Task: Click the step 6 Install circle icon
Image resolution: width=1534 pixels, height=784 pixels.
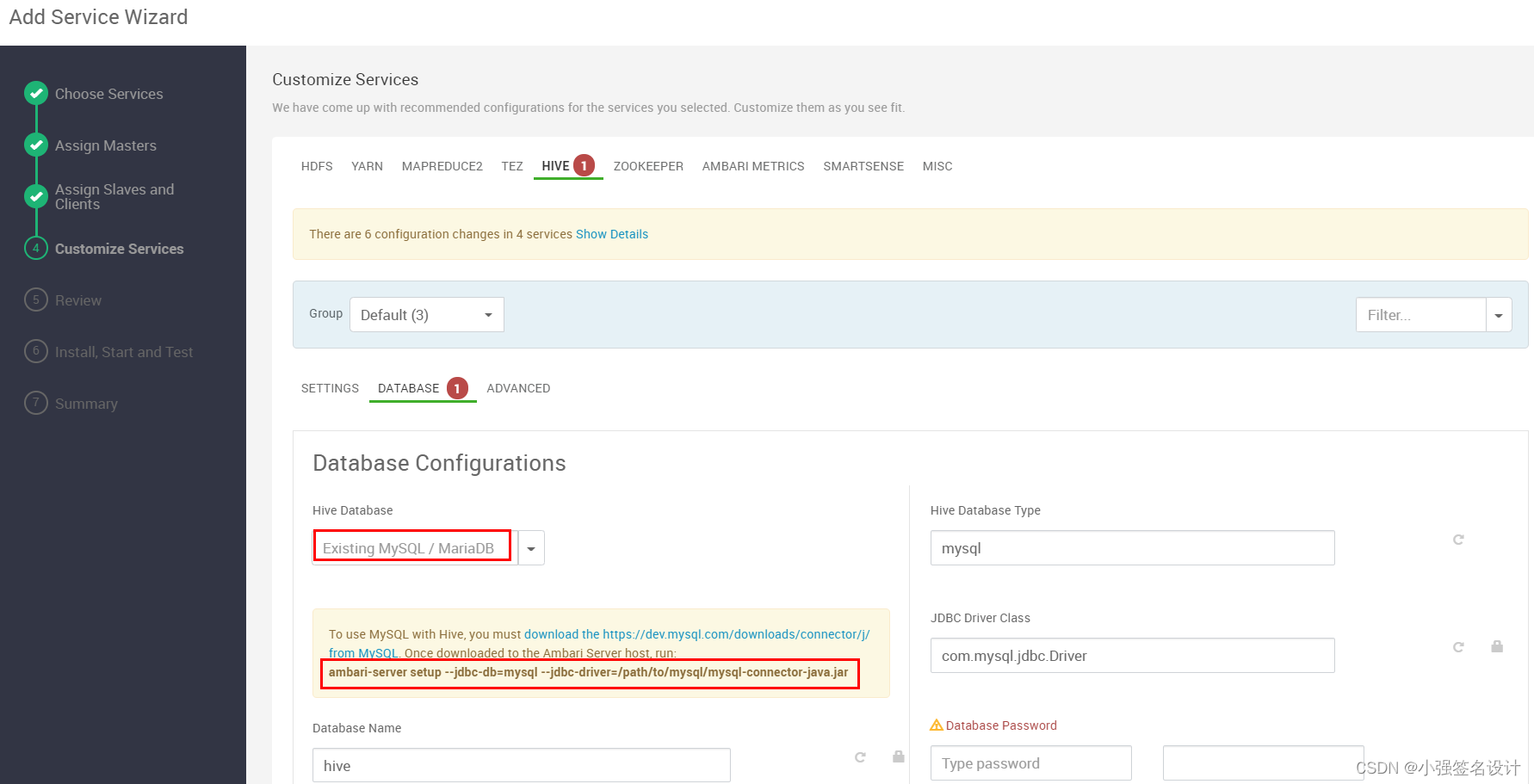Action: click(x=36, y=351)
